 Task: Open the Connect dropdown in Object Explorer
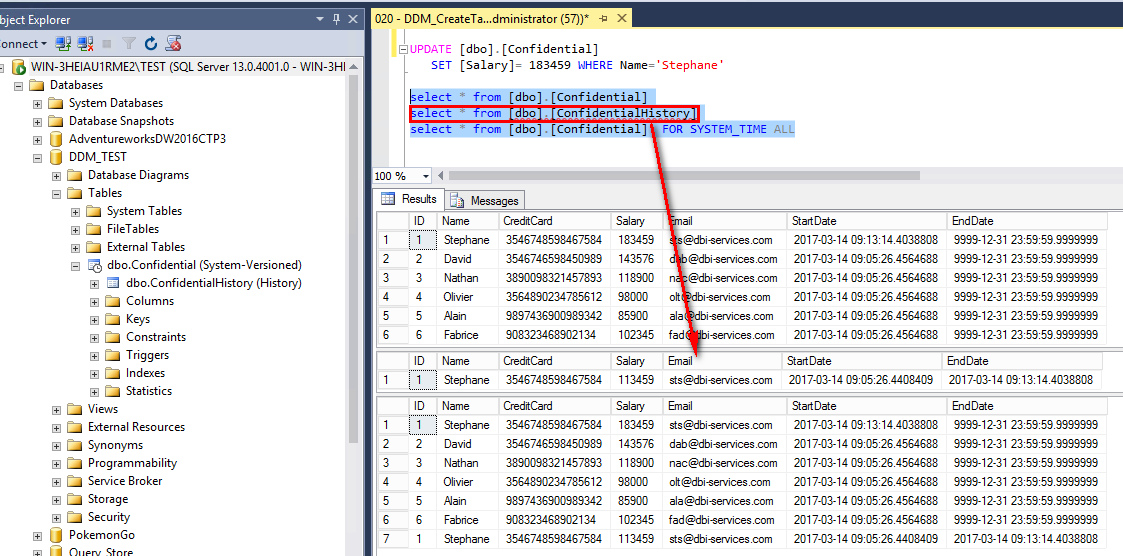[x=23, y=44]
